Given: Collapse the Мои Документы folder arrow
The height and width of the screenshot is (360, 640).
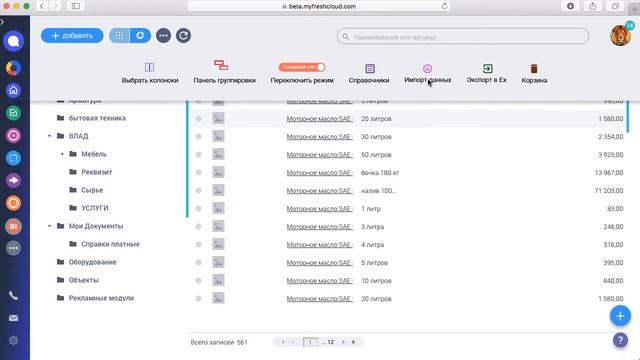Looking at the screenshot, I should click(49, 226).
